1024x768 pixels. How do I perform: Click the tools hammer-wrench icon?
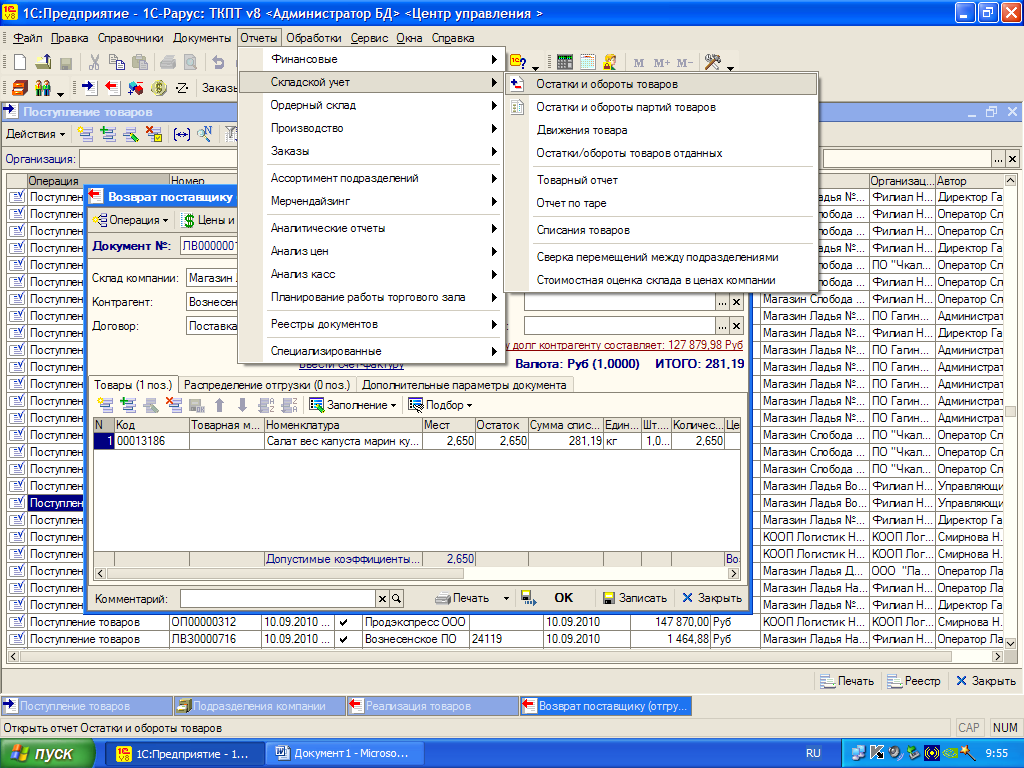[x=712, y=62]
